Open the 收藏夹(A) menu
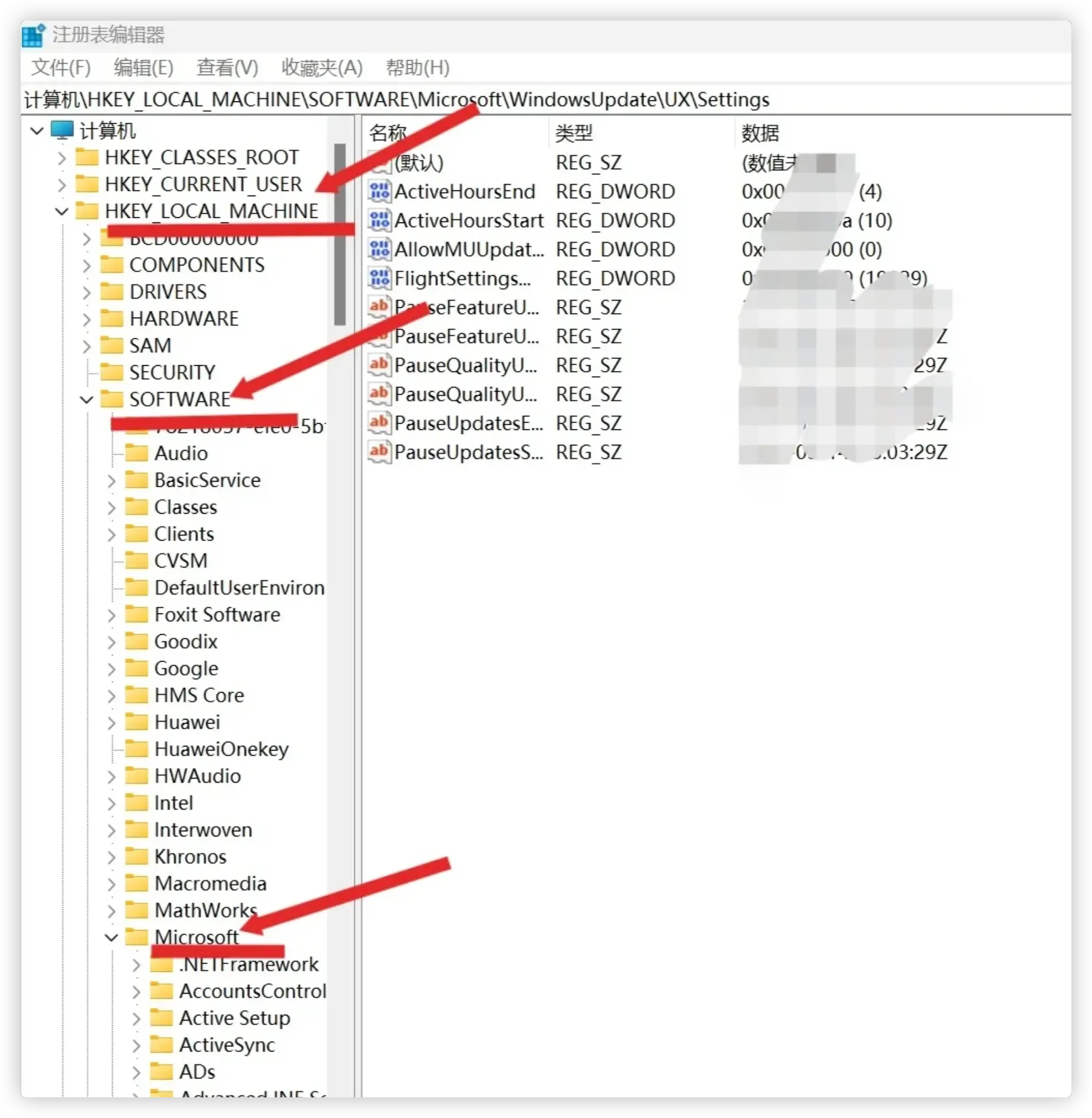This screenshot has height=1118, width=1092. [x=322, y=68]
